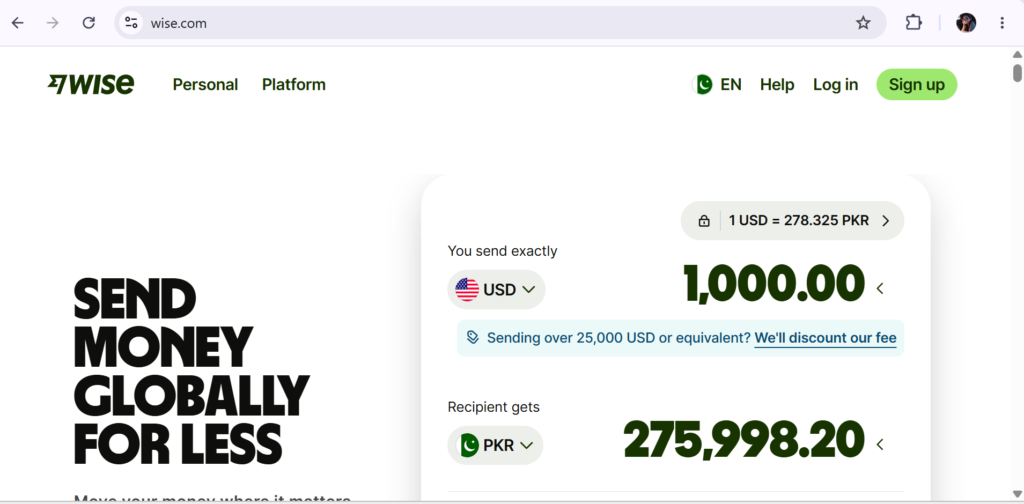Click the "SEND MONEY GLOBALLY FOR LESS" headline
This screenshot has width=1024, height=504.
(191, 370)
